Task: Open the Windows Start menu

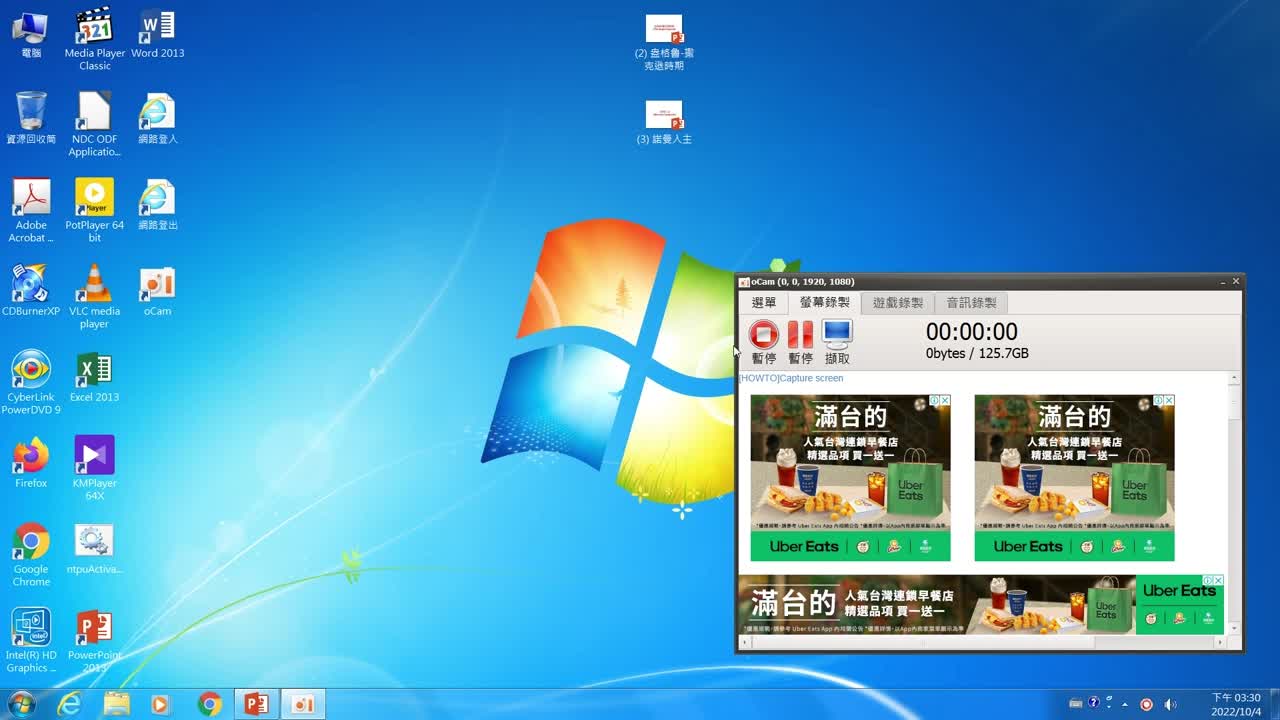Action: pos(21,704)
